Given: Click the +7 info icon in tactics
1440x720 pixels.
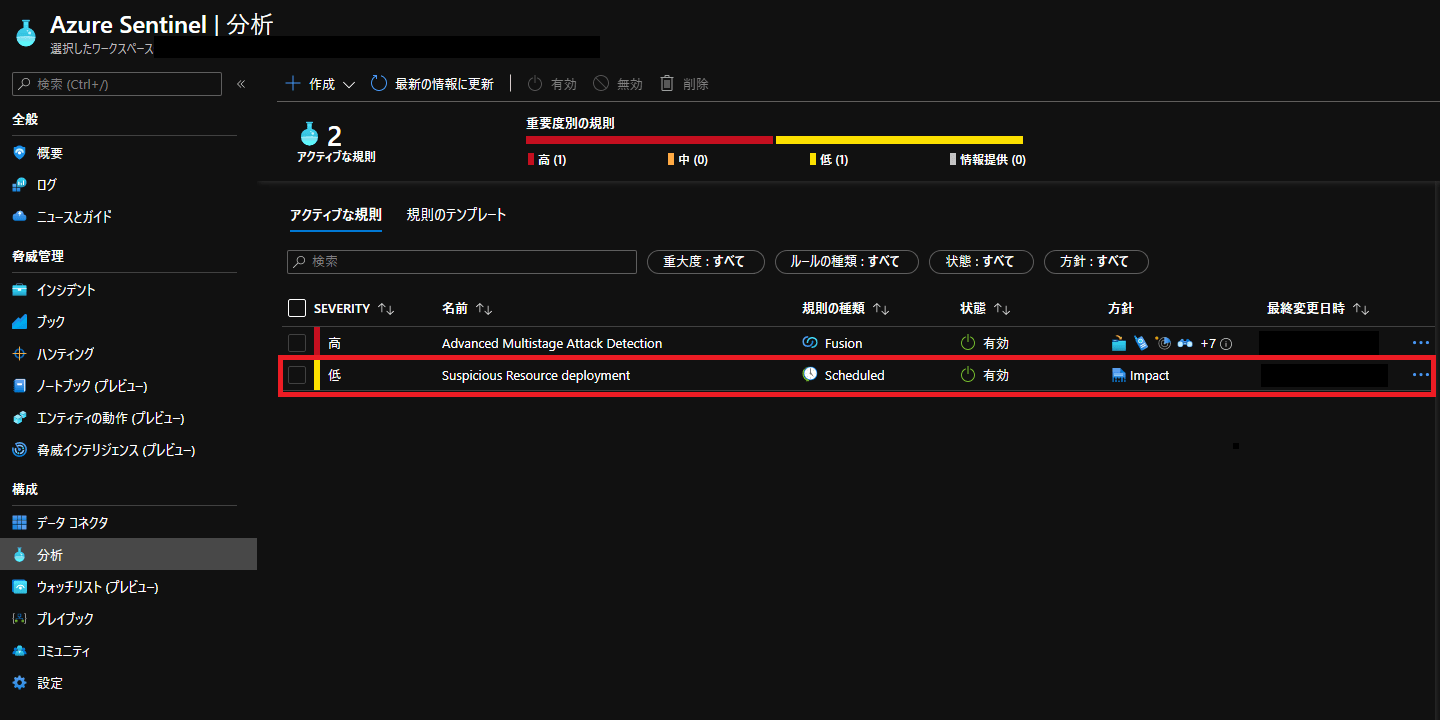Looking at the screenshot, I should pyautogui.click(x=1226, y=344).
